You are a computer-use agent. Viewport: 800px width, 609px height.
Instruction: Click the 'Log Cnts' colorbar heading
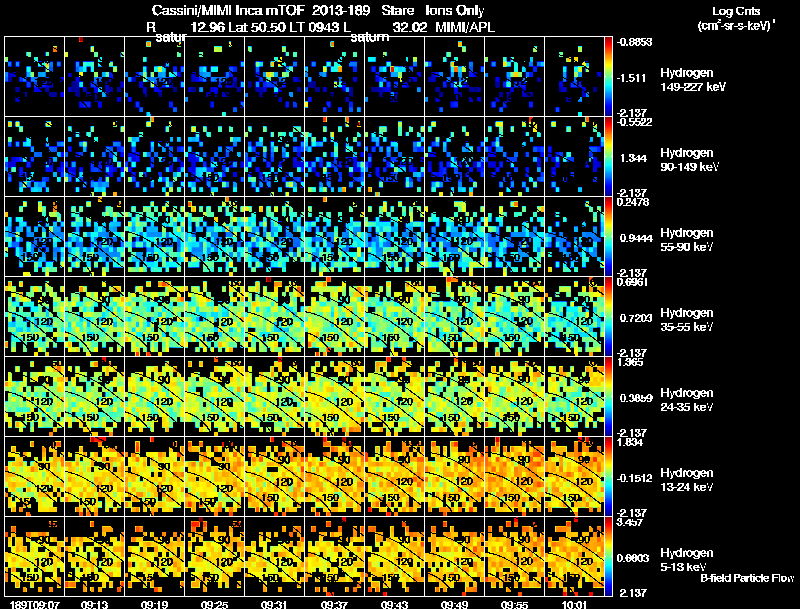[x=736, y=11]
